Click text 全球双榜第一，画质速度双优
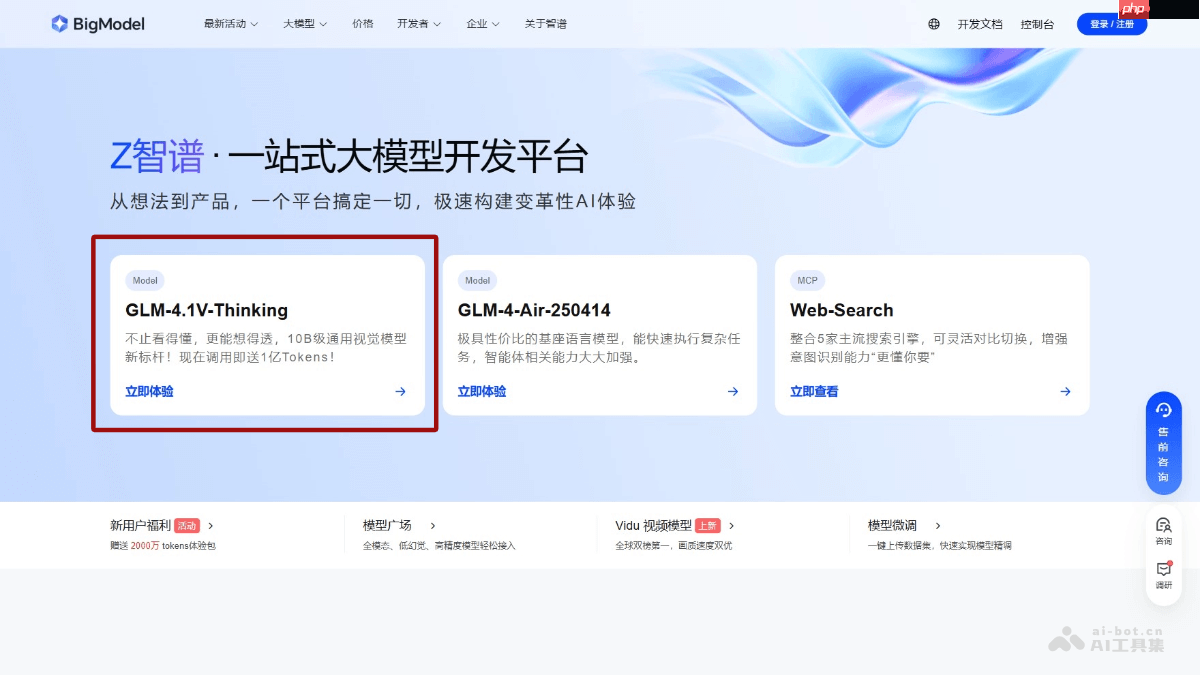Screen dimensions: 1200x675 pyautogui.click(x=674, y=546)
